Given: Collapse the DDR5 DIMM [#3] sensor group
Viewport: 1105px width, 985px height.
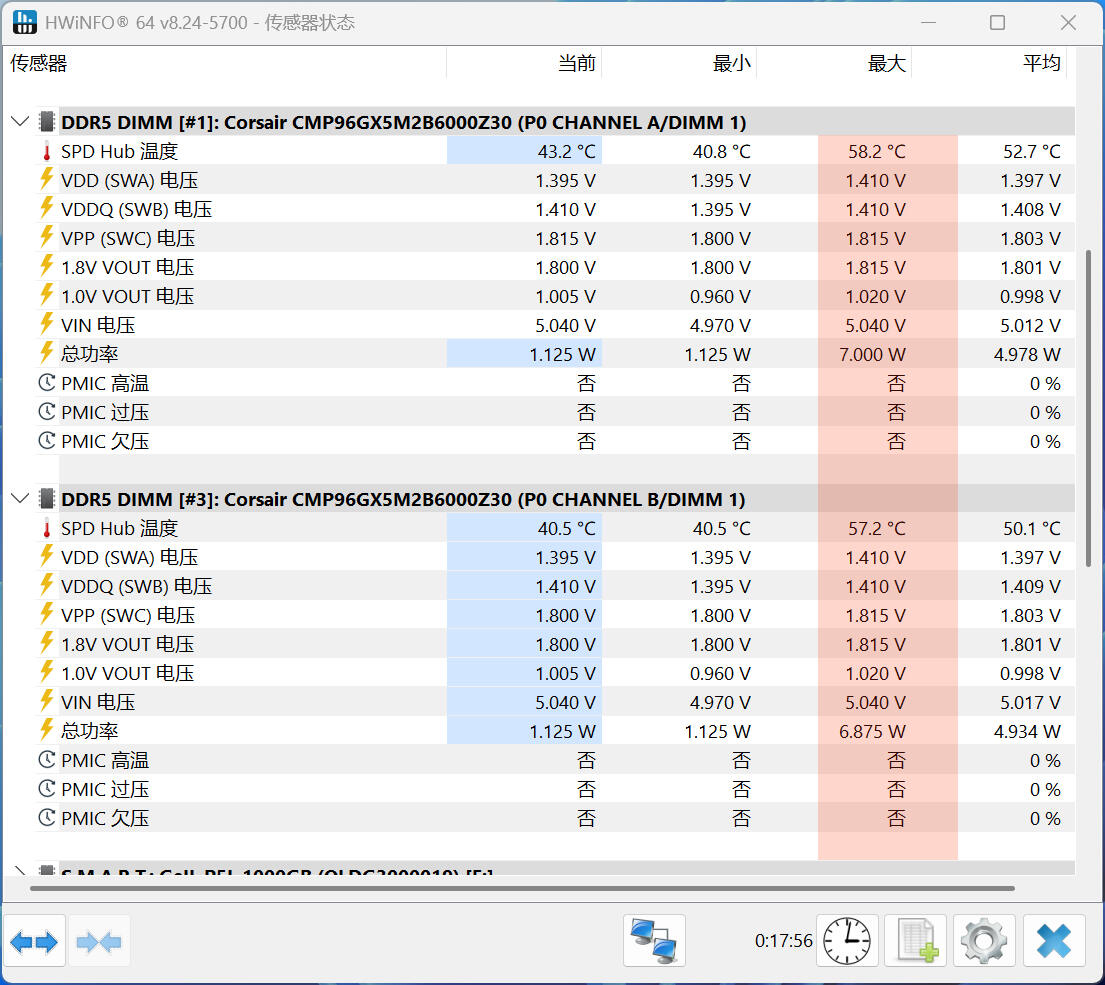Looking at the screenshot, I should [20, 499].
